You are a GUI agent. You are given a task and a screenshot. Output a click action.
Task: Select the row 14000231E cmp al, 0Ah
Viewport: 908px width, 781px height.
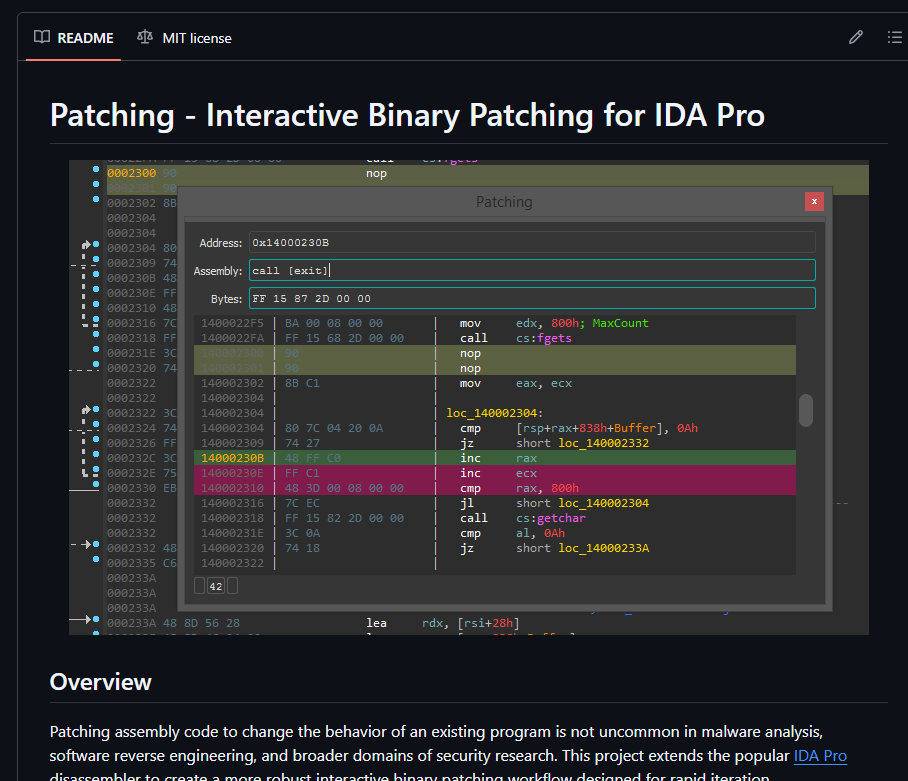click(495, 533)
